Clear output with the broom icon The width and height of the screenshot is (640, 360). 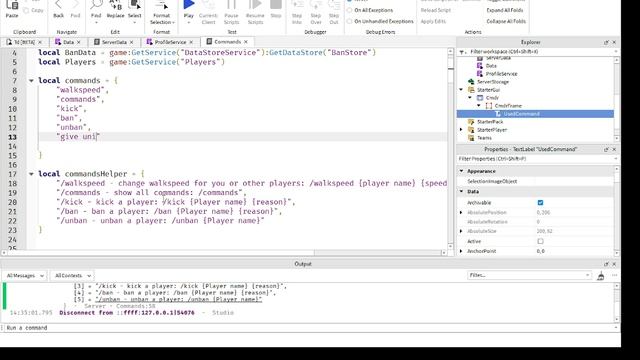click(601, 276)
